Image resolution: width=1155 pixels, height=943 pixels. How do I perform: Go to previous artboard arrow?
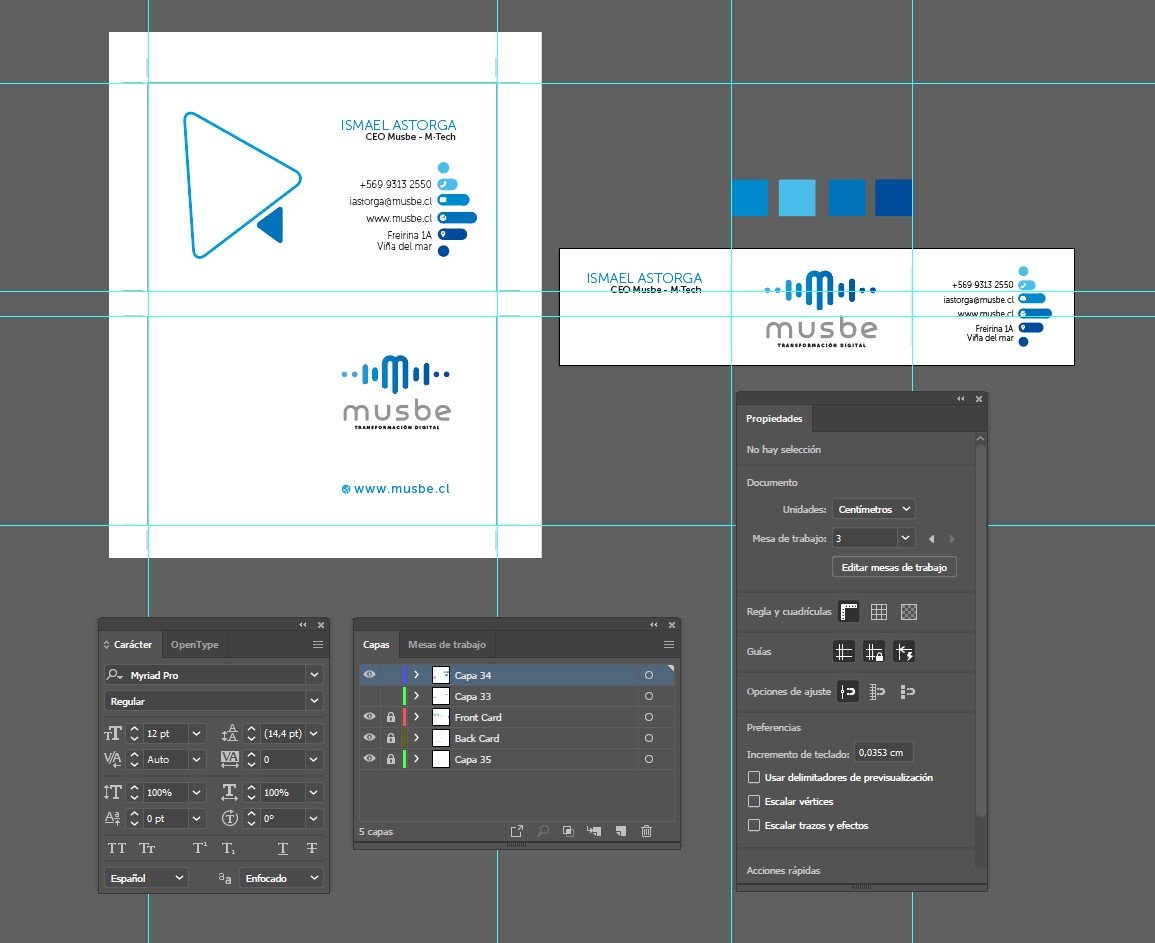tap(932, 539)
